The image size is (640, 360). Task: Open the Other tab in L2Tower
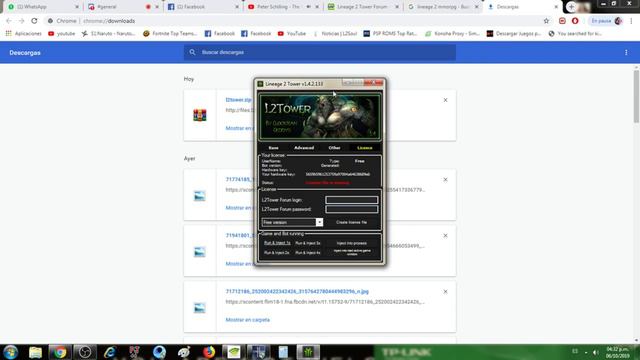pyautogui.click(x=334, y=148)
